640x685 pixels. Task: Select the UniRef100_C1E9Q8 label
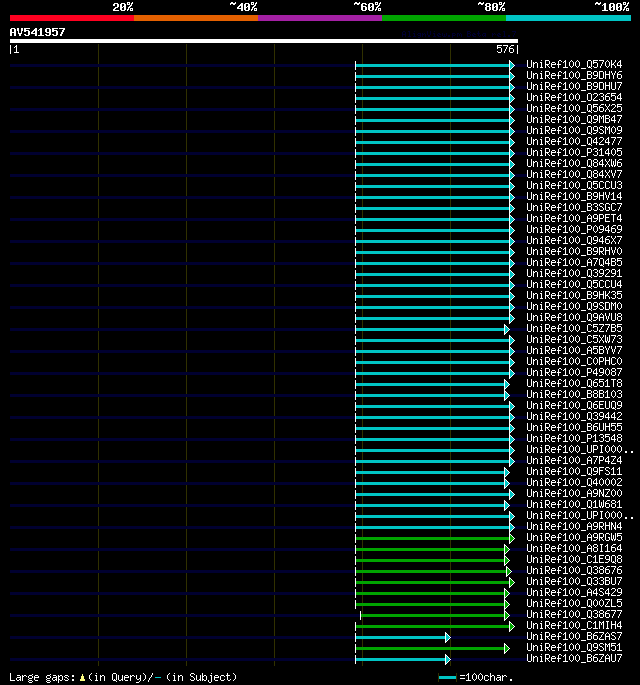pos(574,559)
